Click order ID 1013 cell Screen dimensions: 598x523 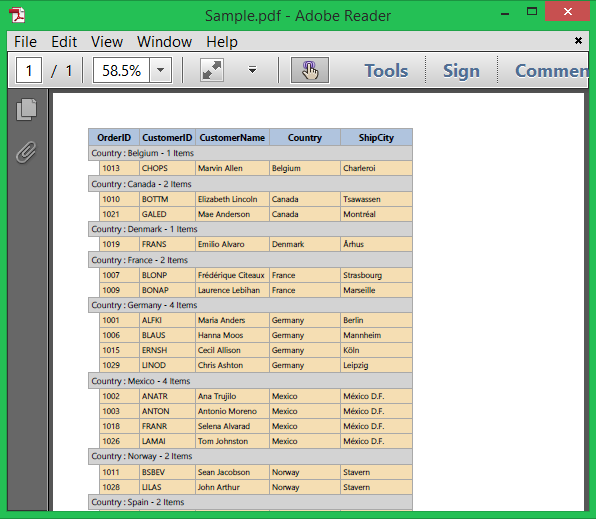tap(119, 168)
